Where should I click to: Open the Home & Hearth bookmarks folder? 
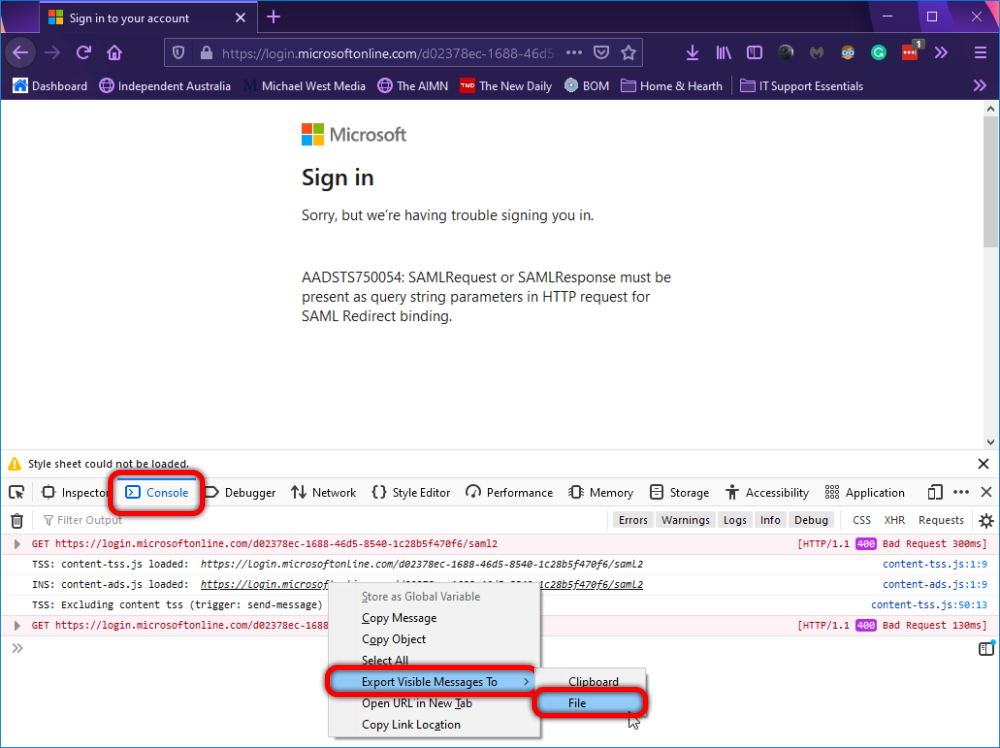click(672, 85)
